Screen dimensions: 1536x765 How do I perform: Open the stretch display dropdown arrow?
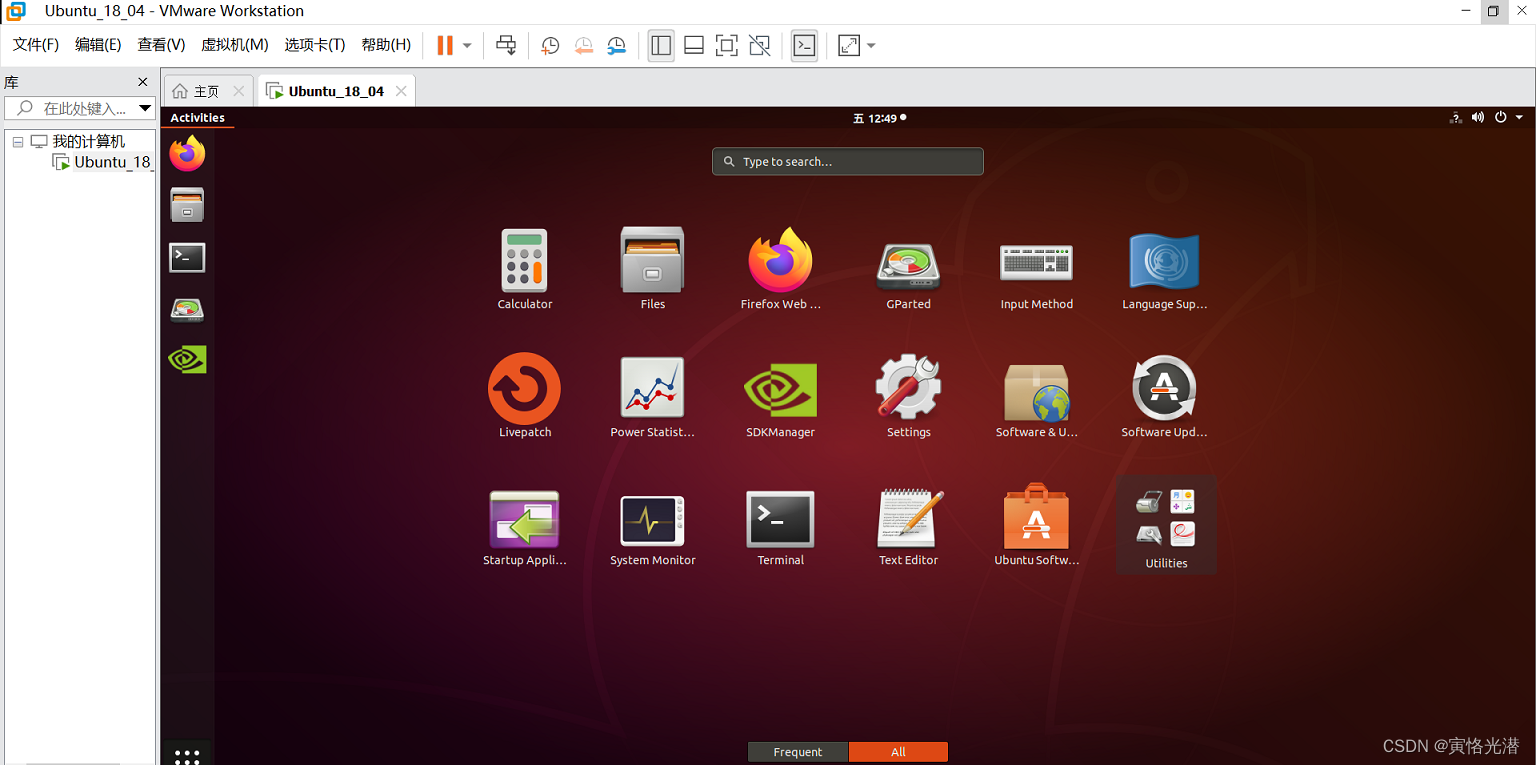[871, 46]
